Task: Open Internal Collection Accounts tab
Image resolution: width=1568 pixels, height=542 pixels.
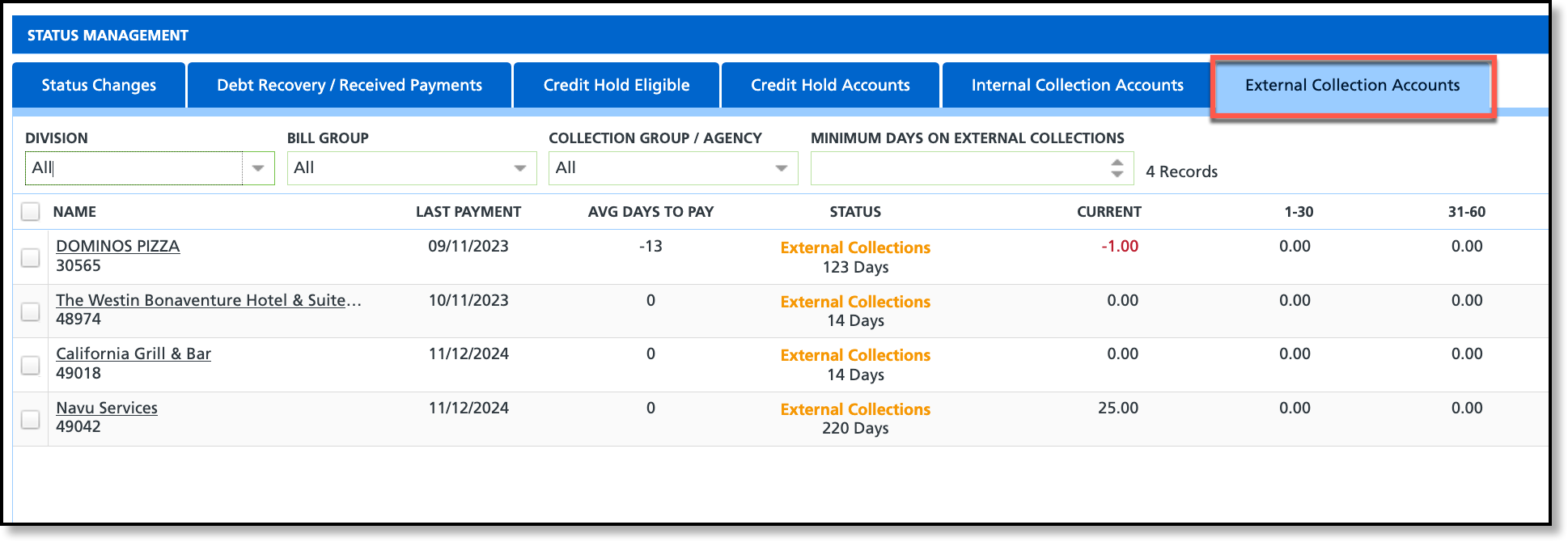Action: click(x=1077, y=85)
